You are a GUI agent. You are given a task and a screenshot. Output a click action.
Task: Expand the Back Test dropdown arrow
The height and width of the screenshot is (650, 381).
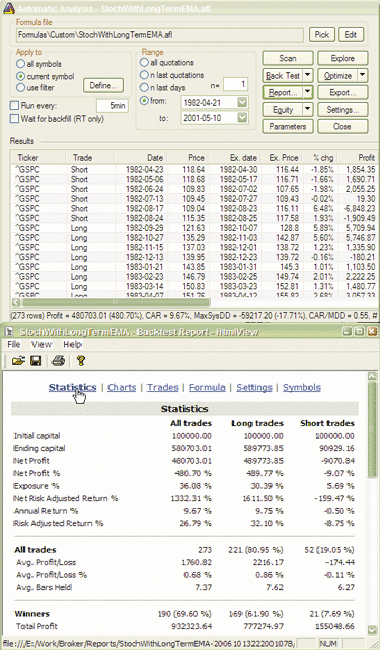[x=308, y=75]
